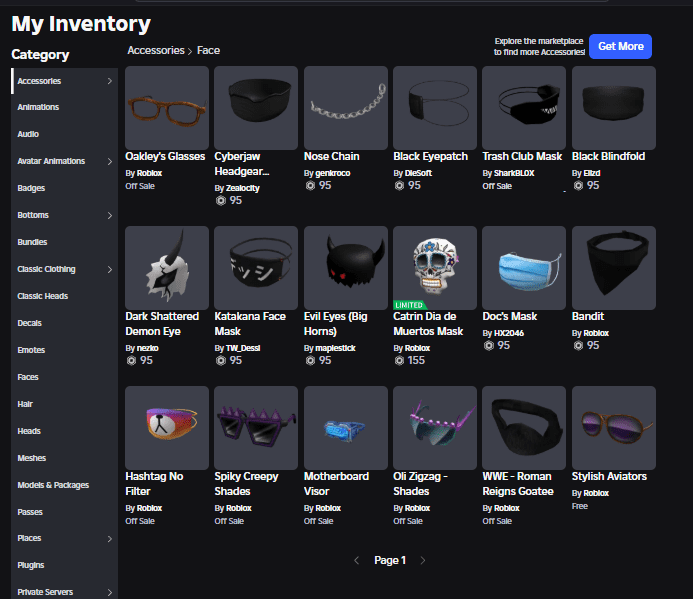
Task: Open the Dark Shattered Demon Eye thumbnail
Action: 167,268
